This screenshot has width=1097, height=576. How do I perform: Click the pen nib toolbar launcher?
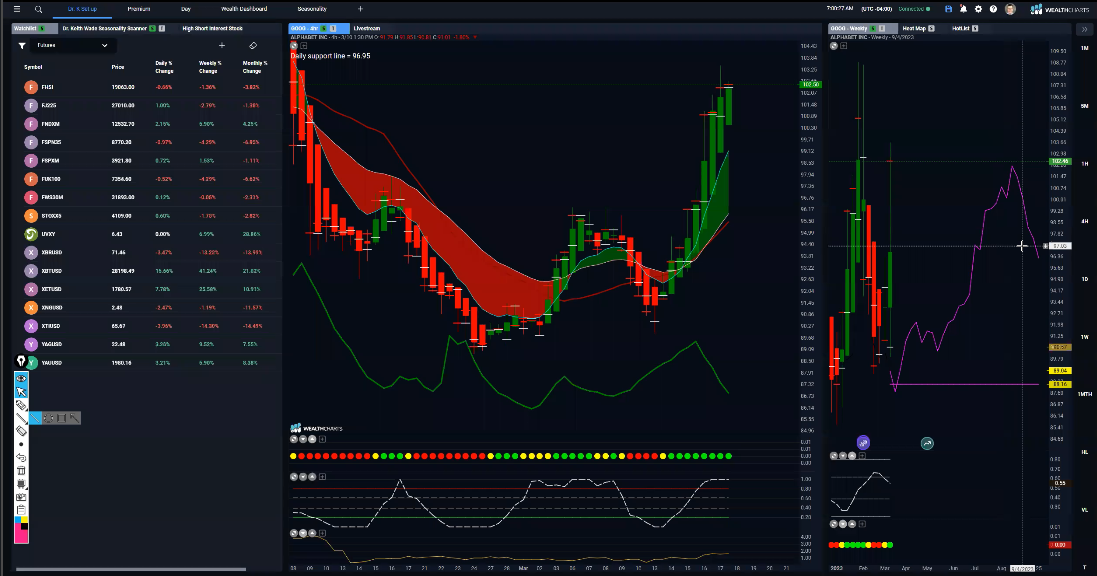21,362
